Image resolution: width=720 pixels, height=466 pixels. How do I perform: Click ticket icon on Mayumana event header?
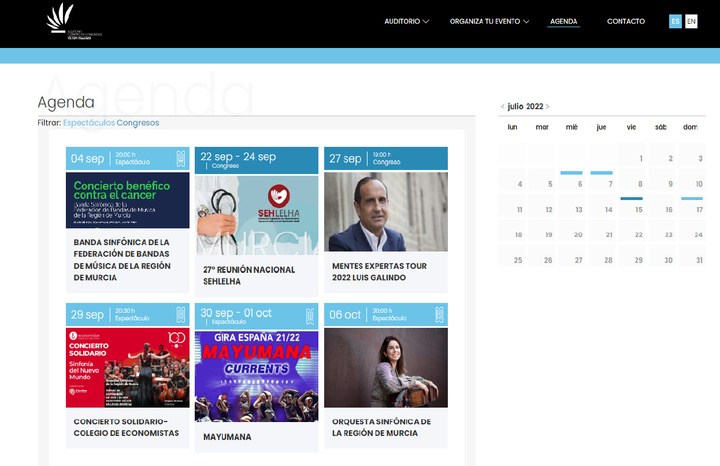[309, 315]
